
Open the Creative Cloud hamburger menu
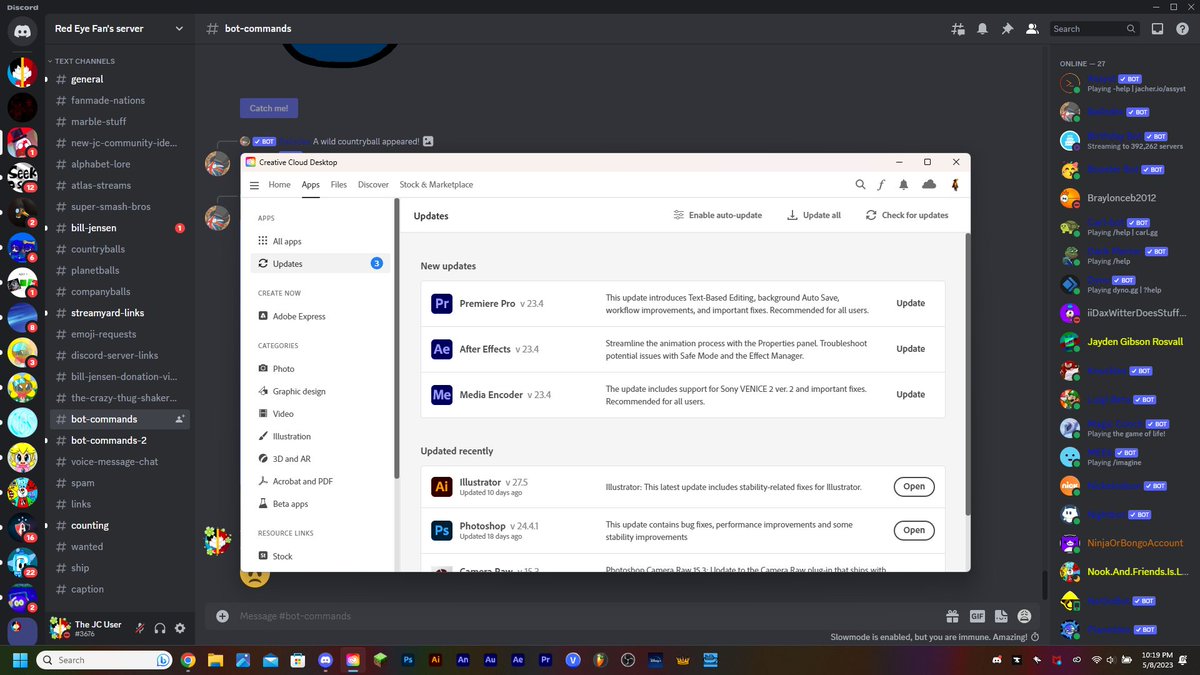tap(254, 185)
